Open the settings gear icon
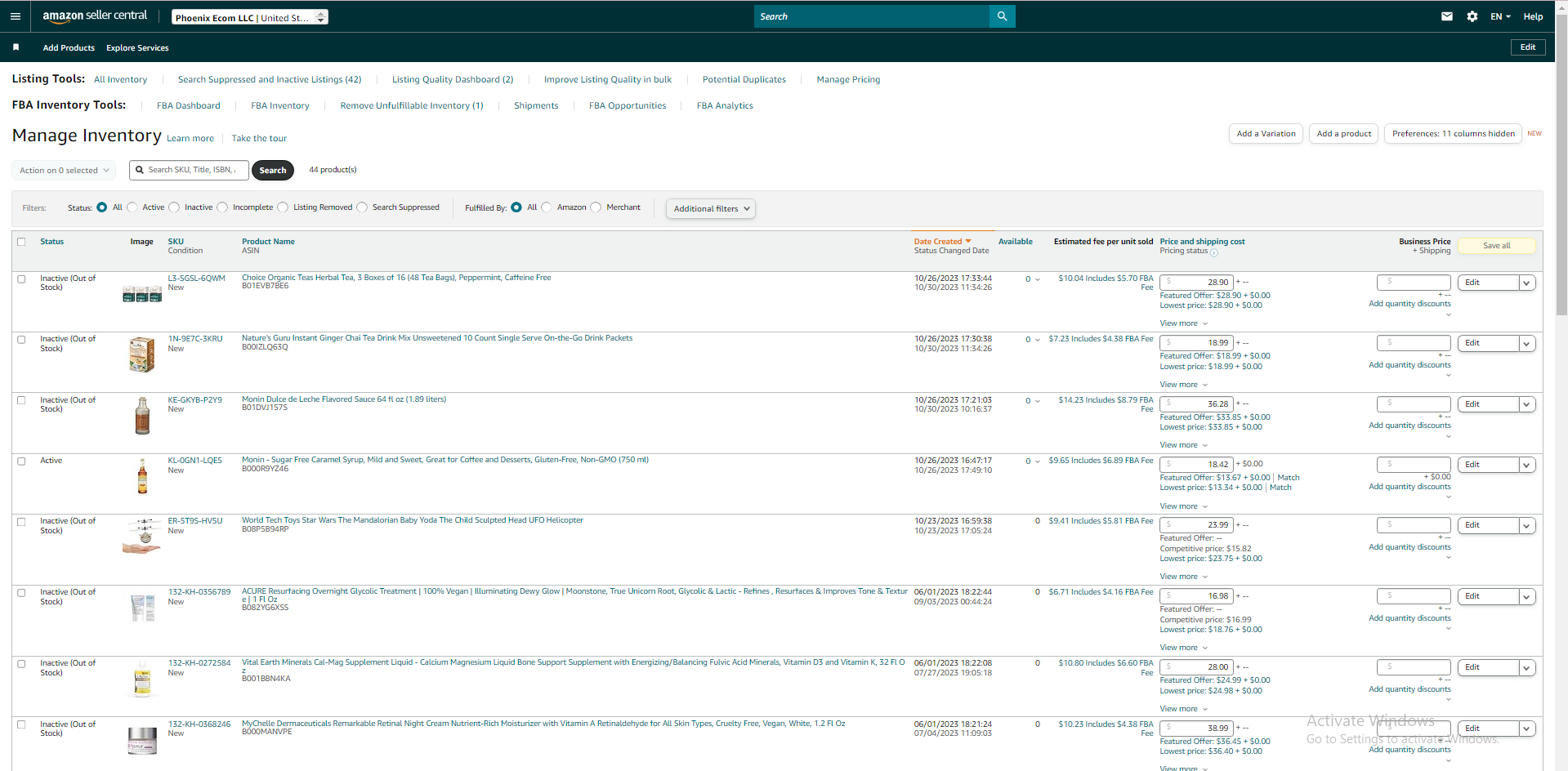This screenshot has height=771, width=1568. [x=1472, y=16]
